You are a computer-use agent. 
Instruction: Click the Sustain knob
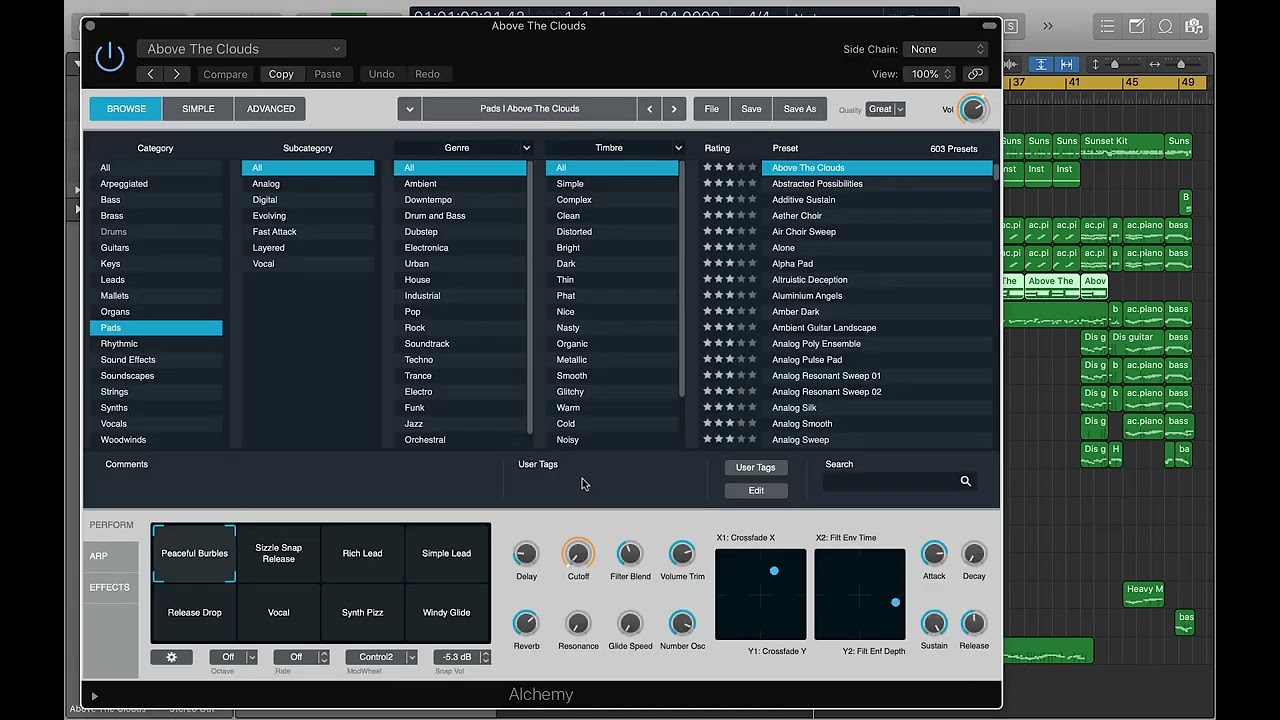[x=934, y=624]
